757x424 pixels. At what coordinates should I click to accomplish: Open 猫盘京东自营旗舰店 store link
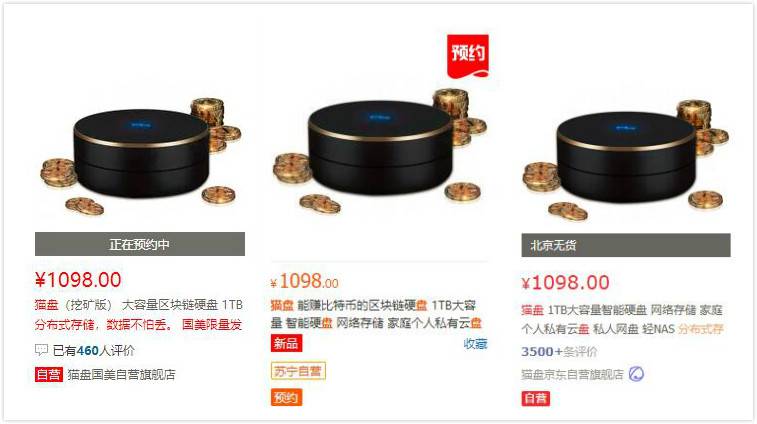pyautogui.click(x=573, y=374)
